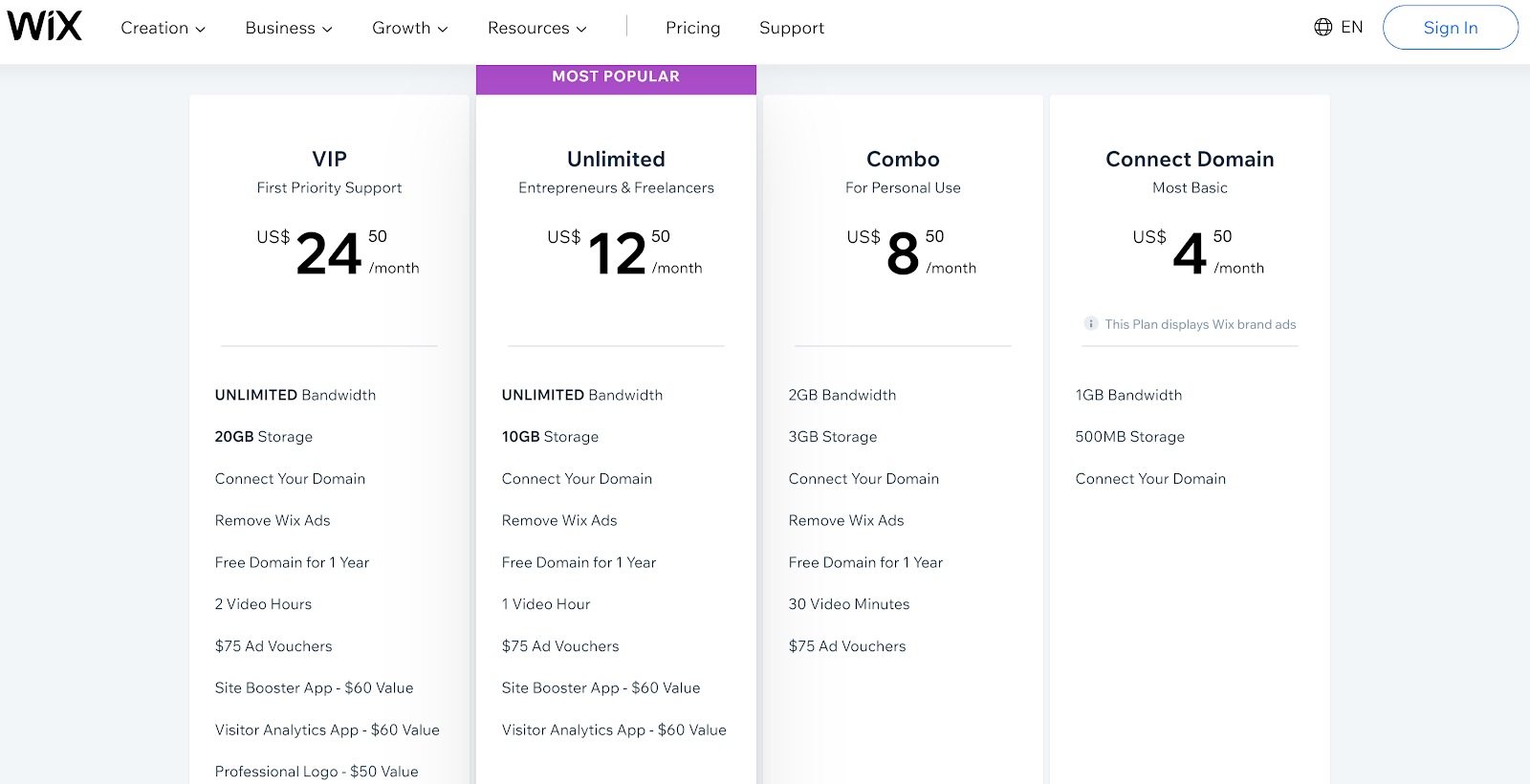Click the Connect Domain price of US$4.50
The width and height of the screenshot is (1530, 784).
tap(1198, 252)
